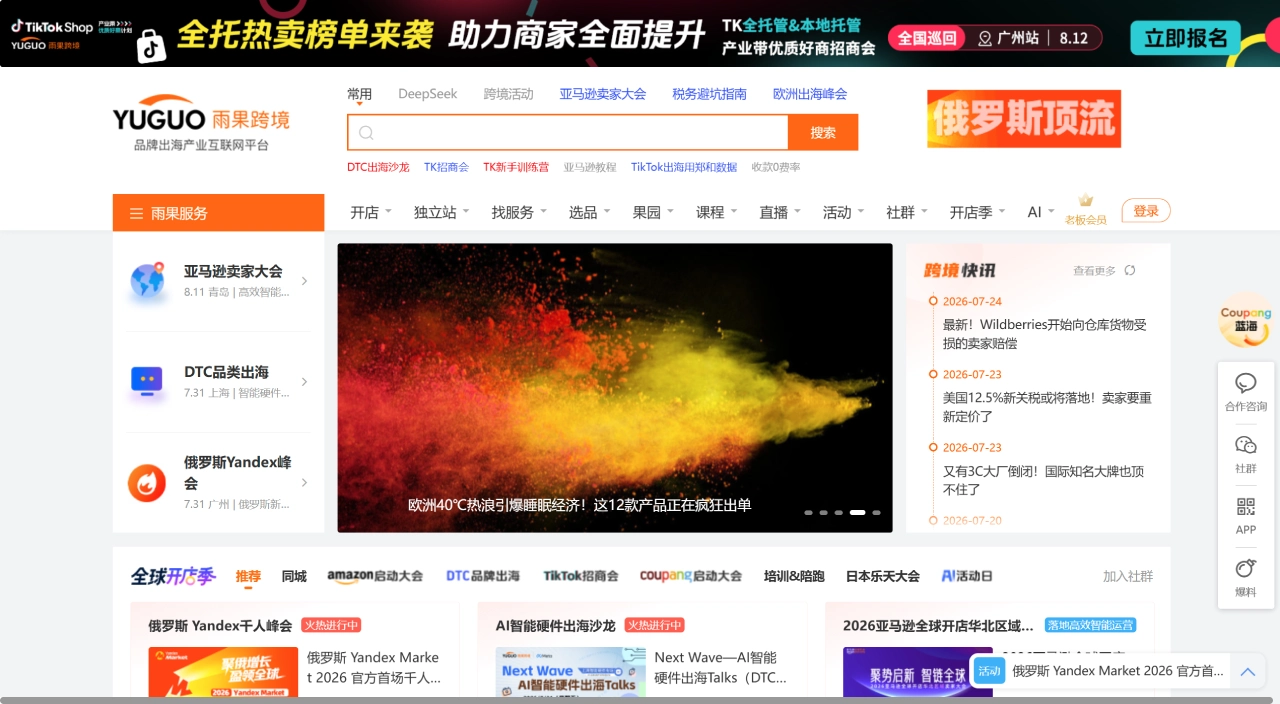
Task: Switch to DTC品牌出海 tab
Action: pyautogui.click(x=483, y=576)
